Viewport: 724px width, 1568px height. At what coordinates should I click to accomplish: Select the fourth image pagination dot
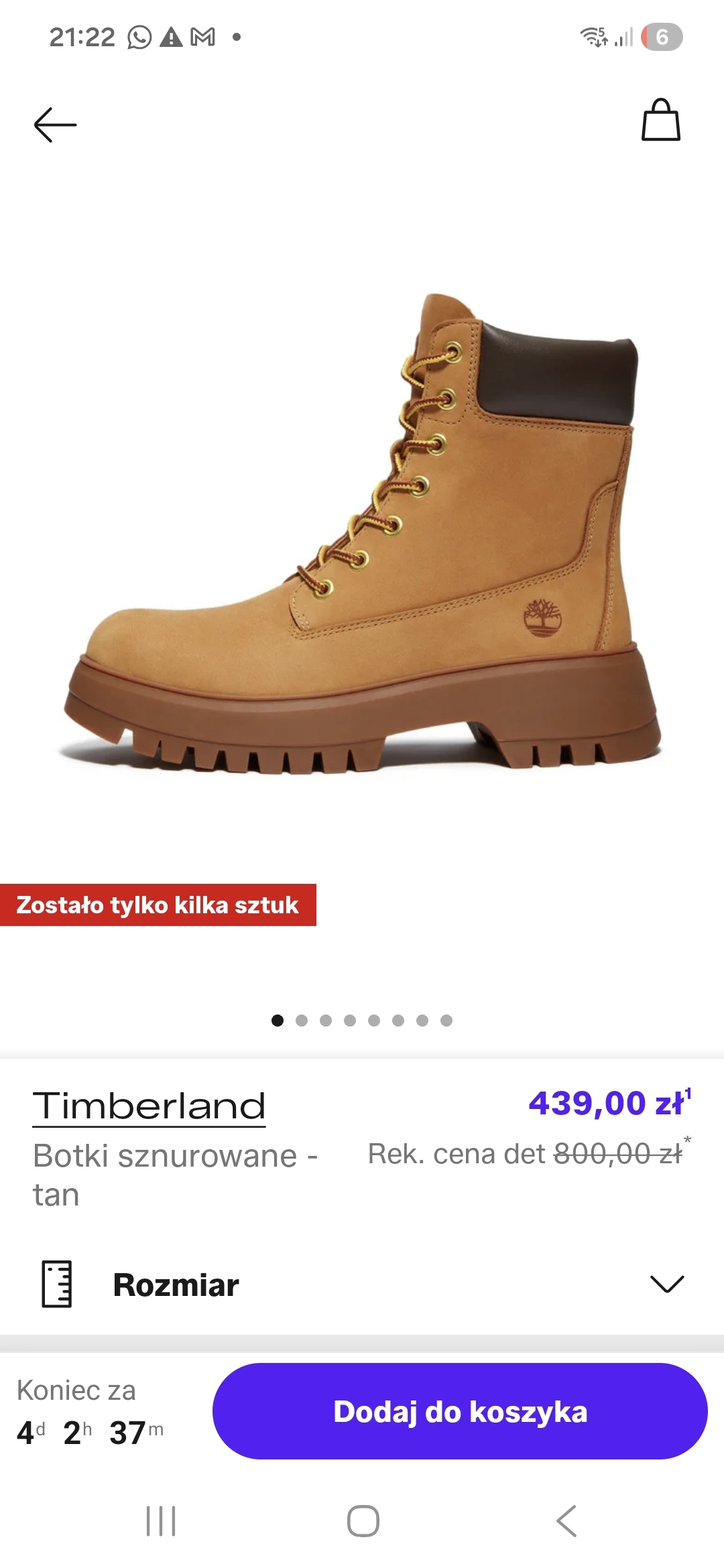tap(350, 1021)
